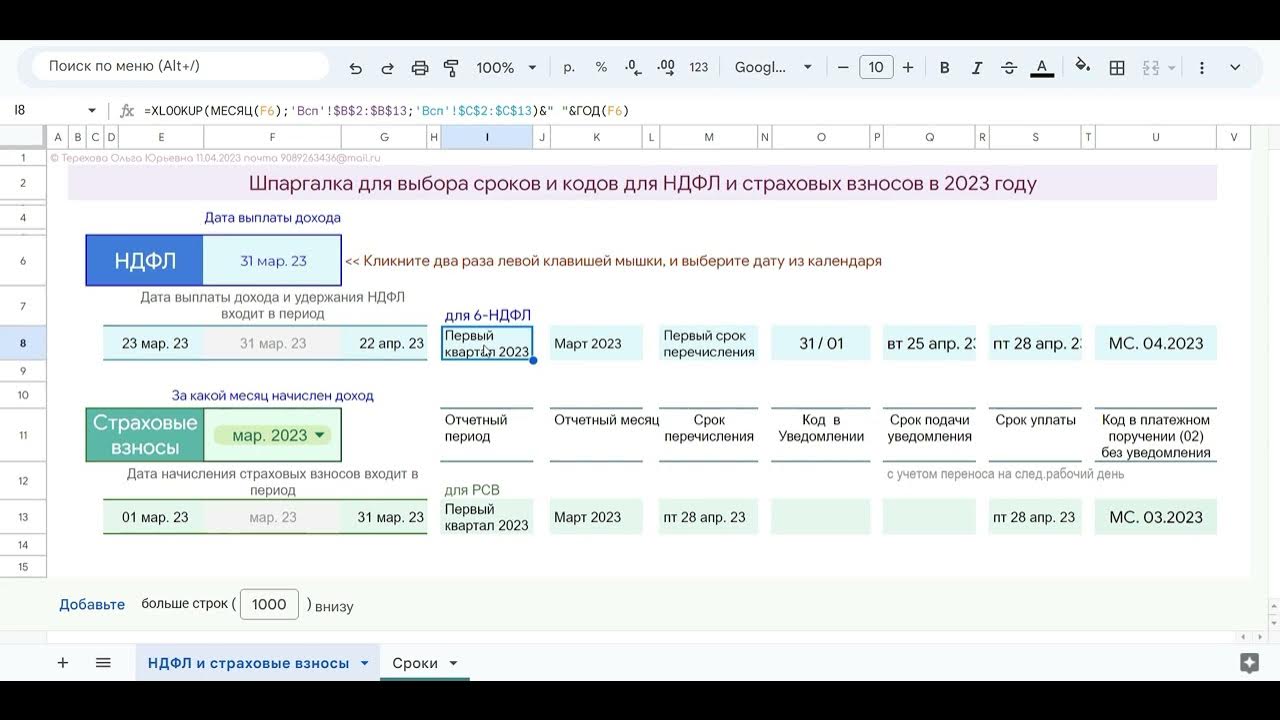Image resolution: width=1280 pixels, height=720 pixels.
Task: Click the 'Март 2023' cell in row 13
Action: (596, 517)
